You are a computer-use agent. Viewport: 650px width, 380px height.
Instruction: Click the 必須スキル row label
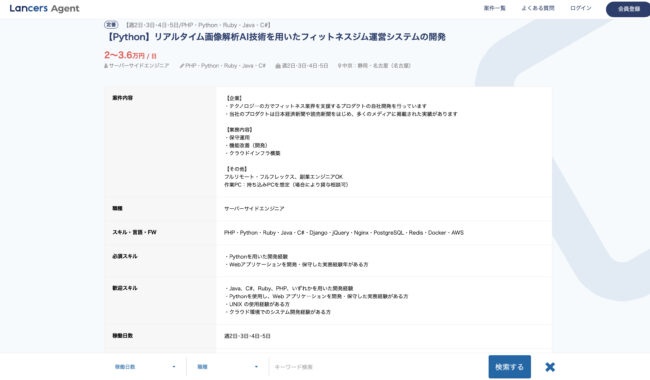124,257
